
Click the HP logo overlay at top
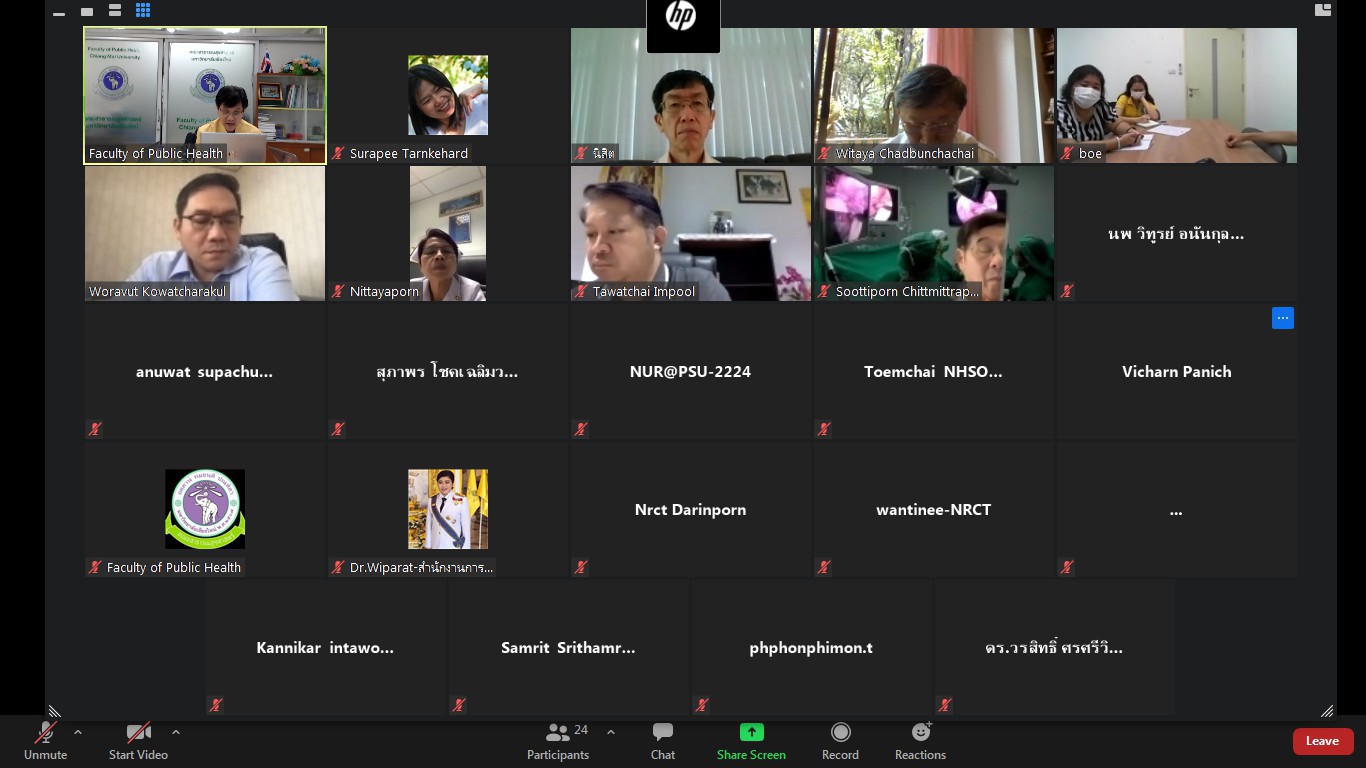(x=683, y=26)
